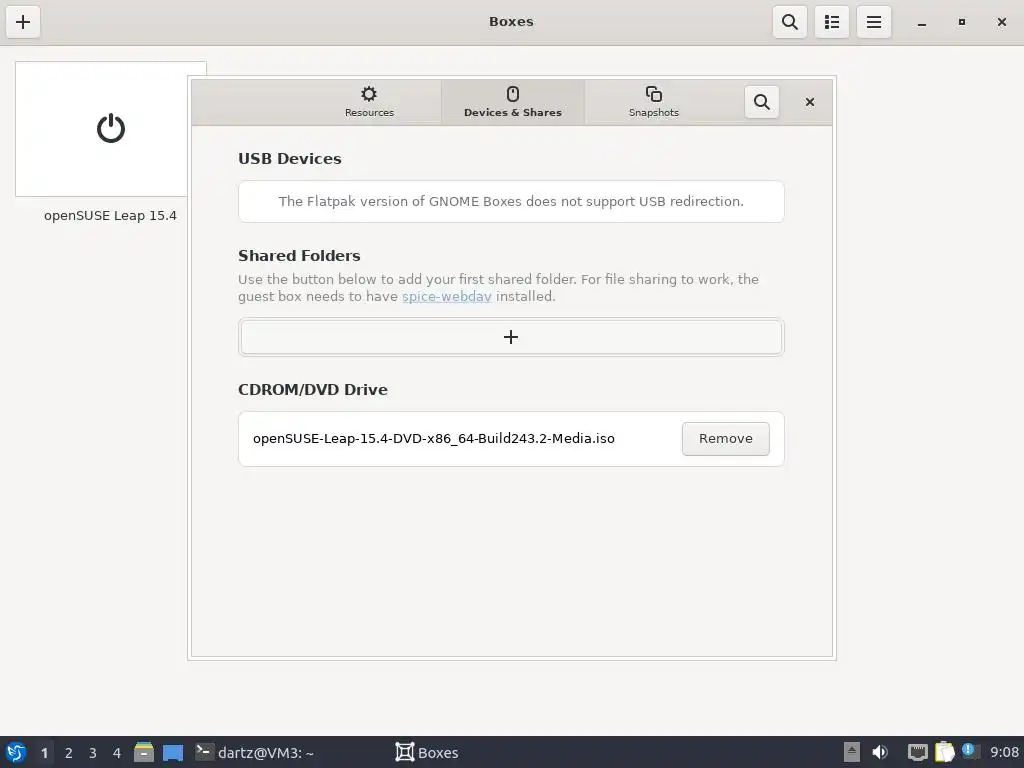Remove the openSUSE ISO from CDROM drive
Image resolution: width=1024 pixels, height=768 pixels.
pyautogui.click(x=726, y=439)
